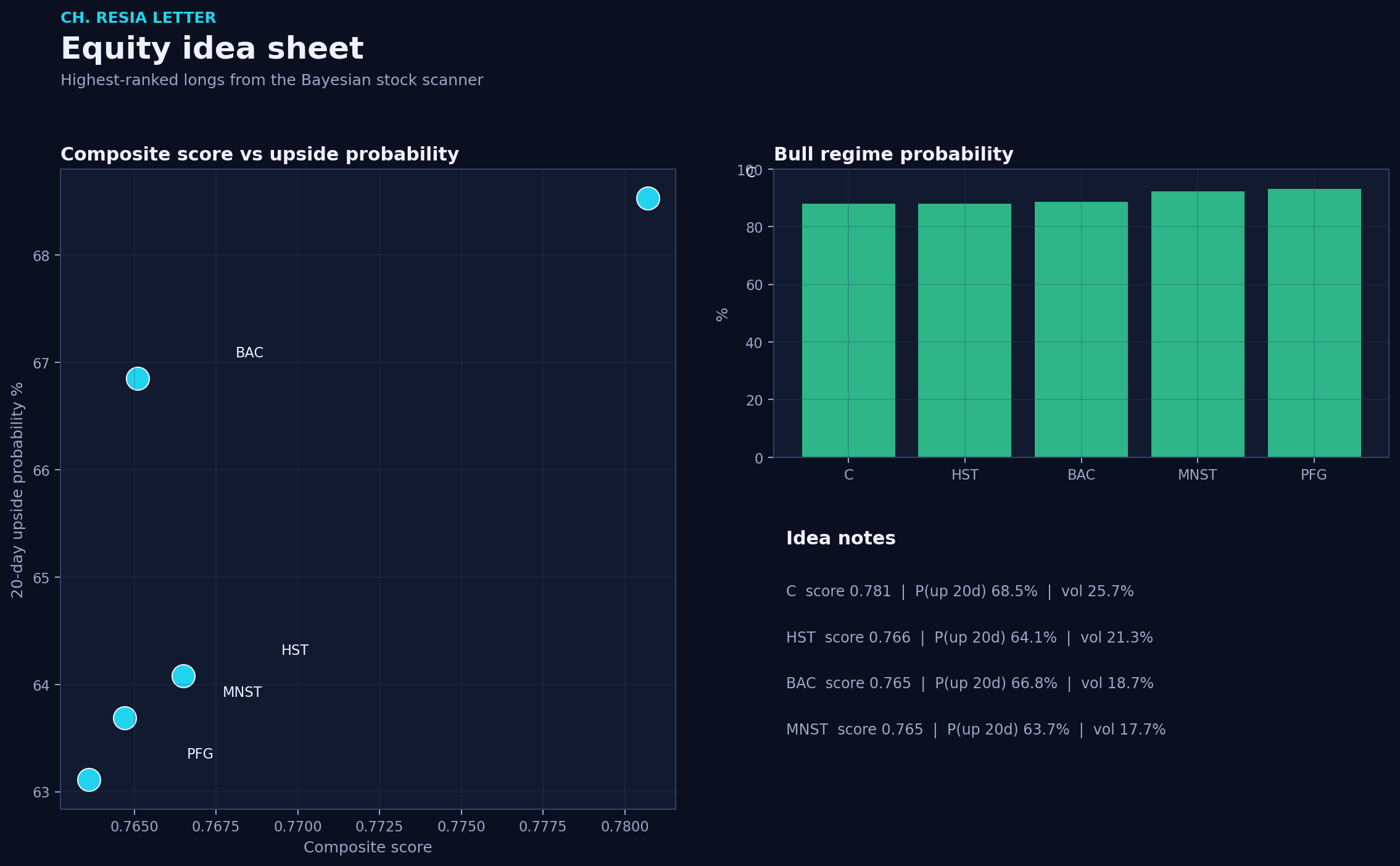Click the "HST" annotation in the scatter plot
Screen dimensions: 1400x866
(x=295, y=651)
